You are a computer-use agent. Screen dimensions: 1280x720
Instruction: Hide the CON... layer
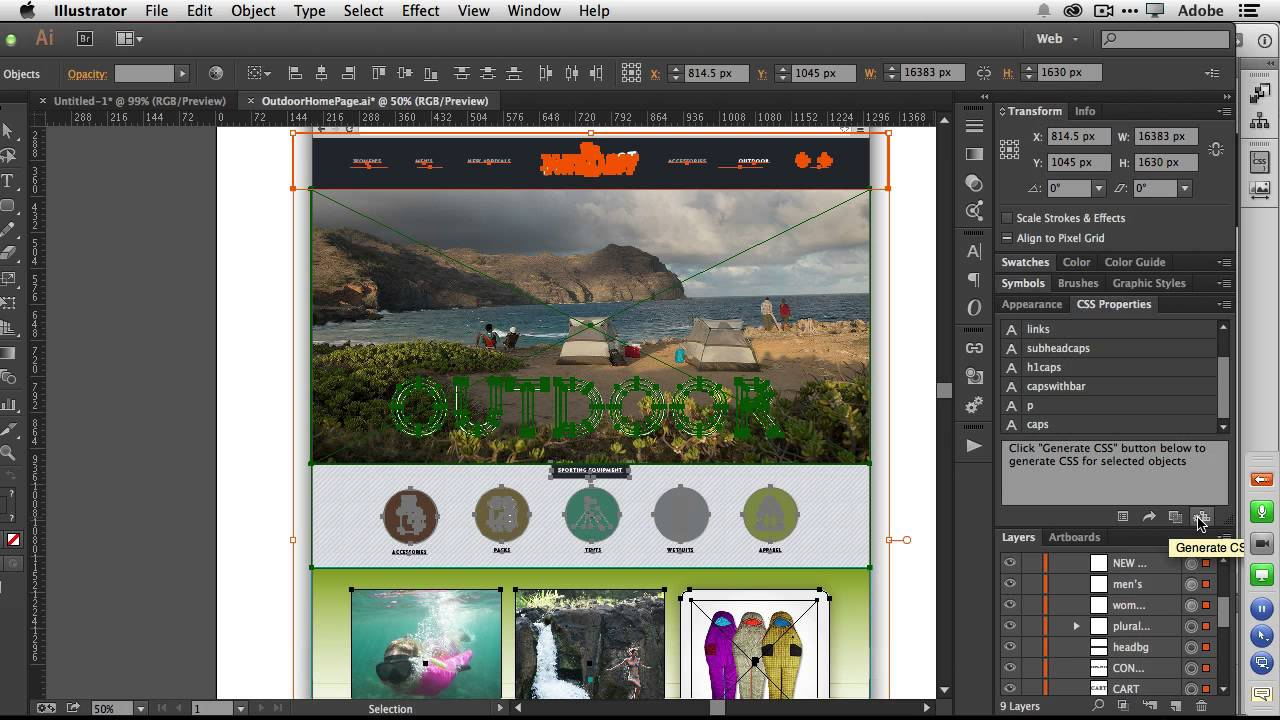coord(1010,668)
